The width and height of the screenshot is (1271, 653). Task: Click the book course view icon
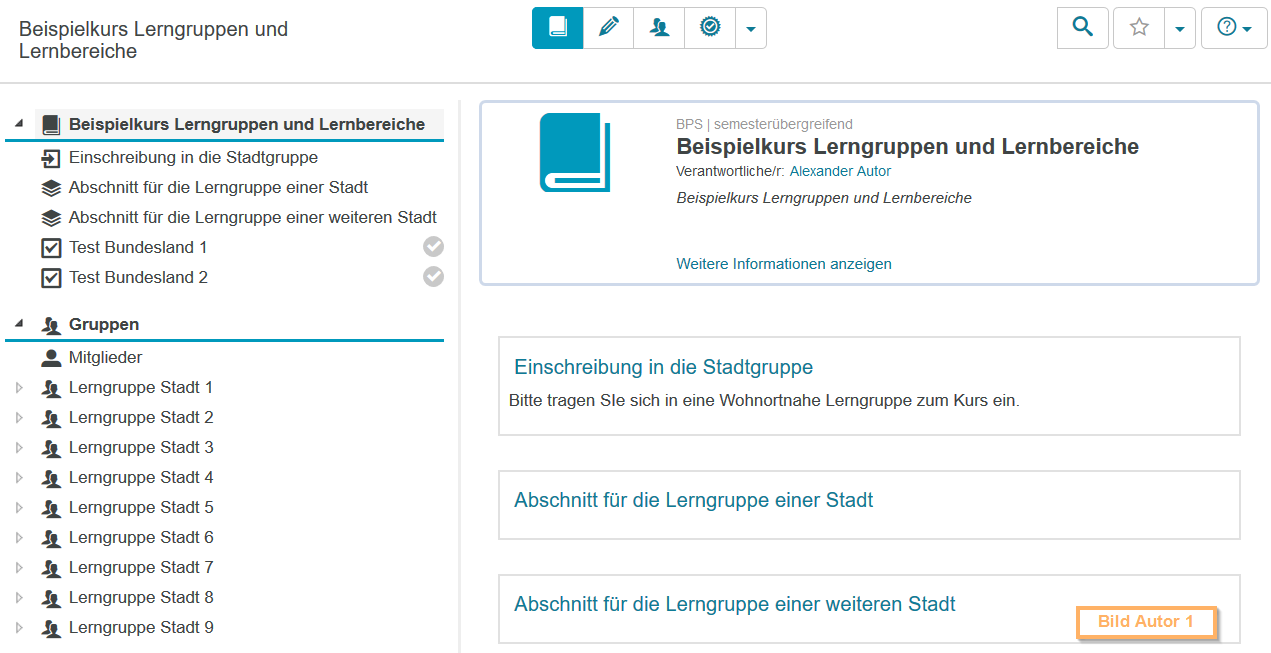(x=558, y=28)
